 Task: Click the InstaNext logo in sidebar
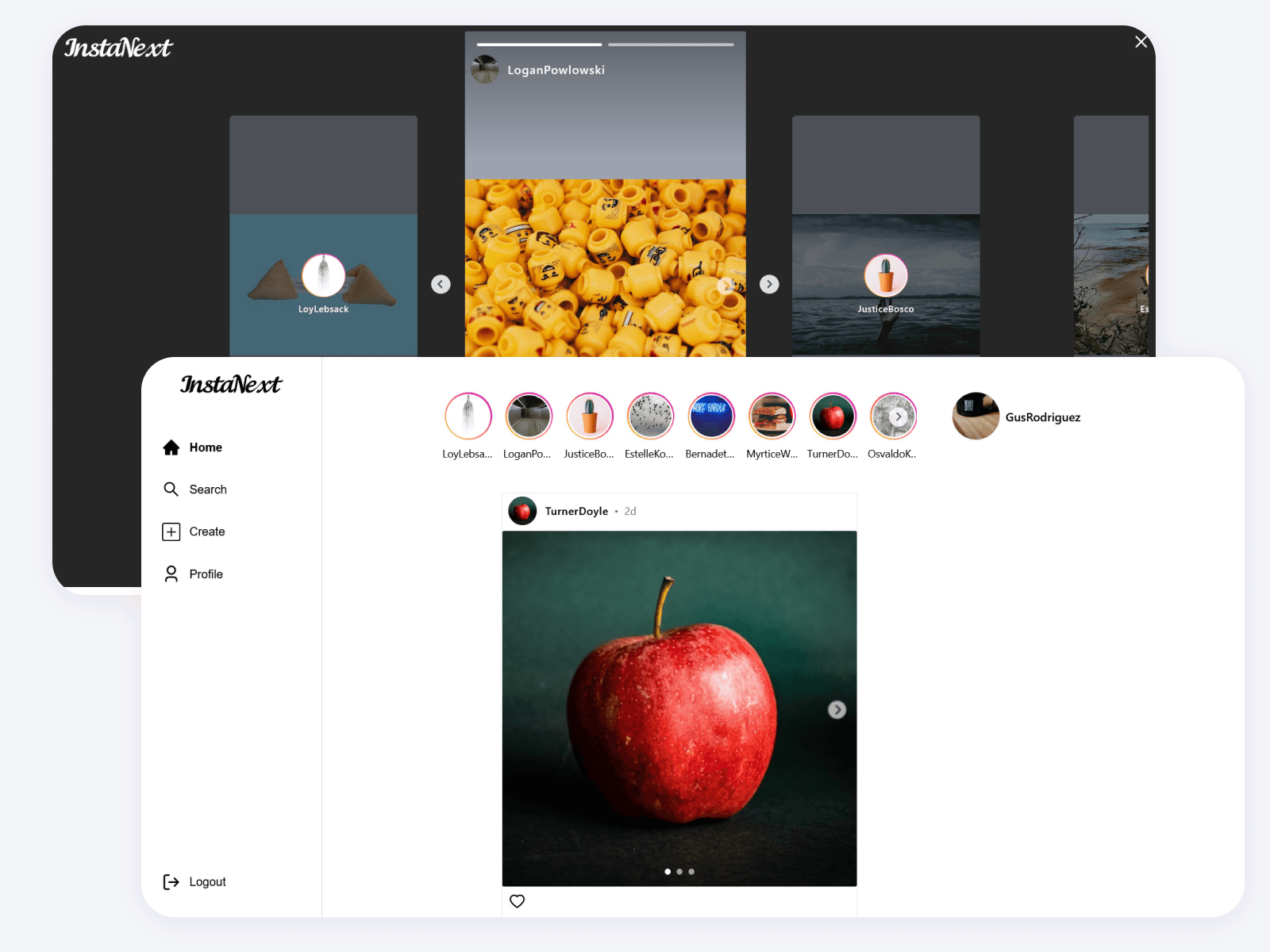tap(231, 385)
